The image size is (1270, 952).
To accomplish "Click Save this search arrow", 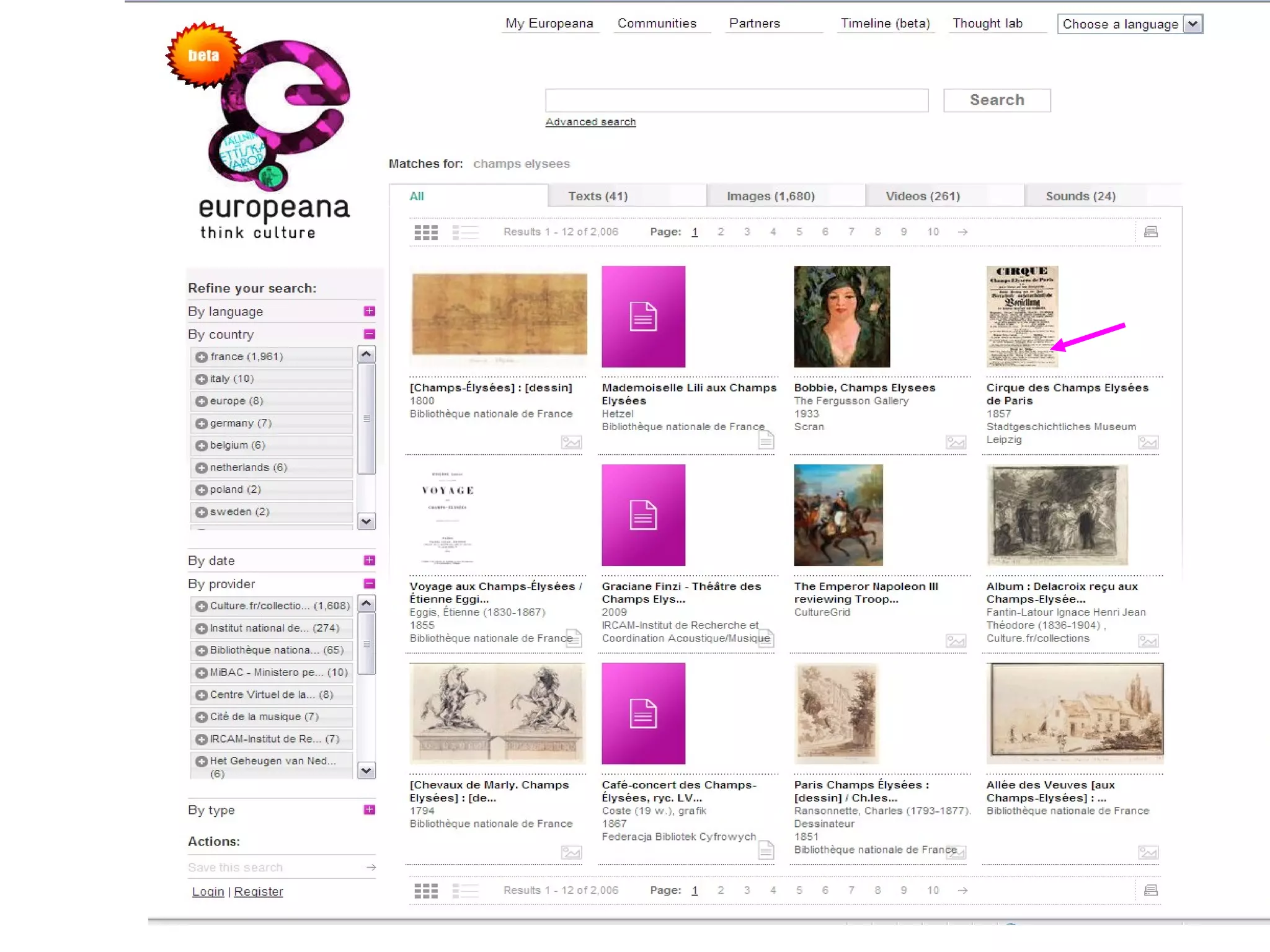I will coord(371,867).
